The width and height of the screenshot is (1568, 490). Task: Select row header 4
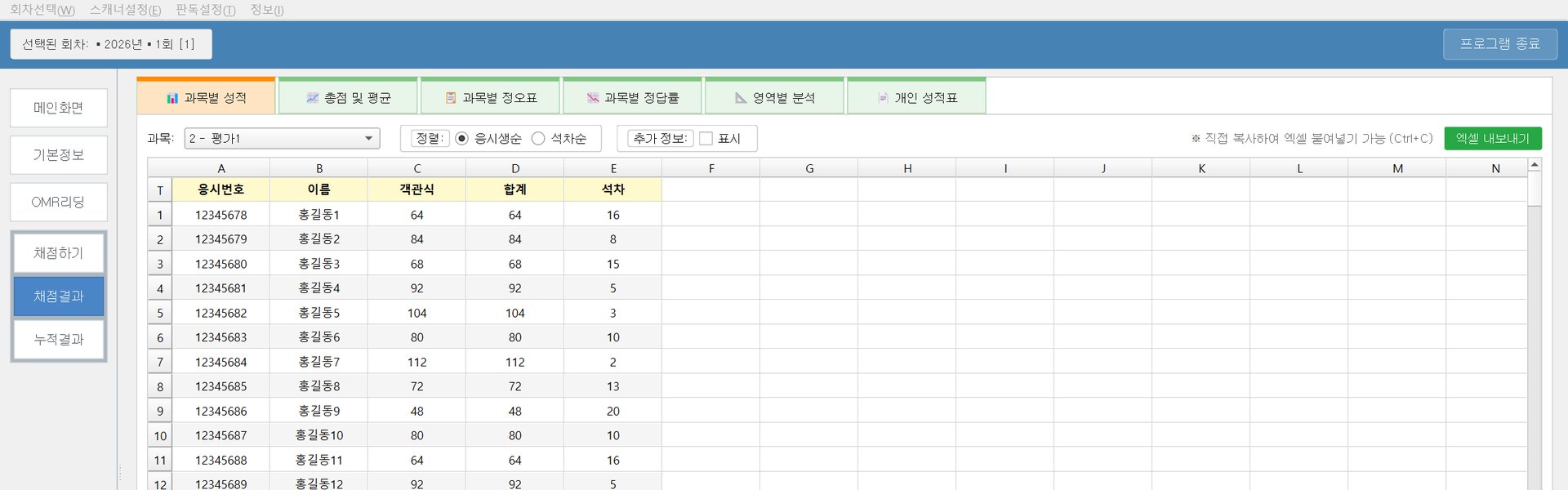[x=160, y=288]
